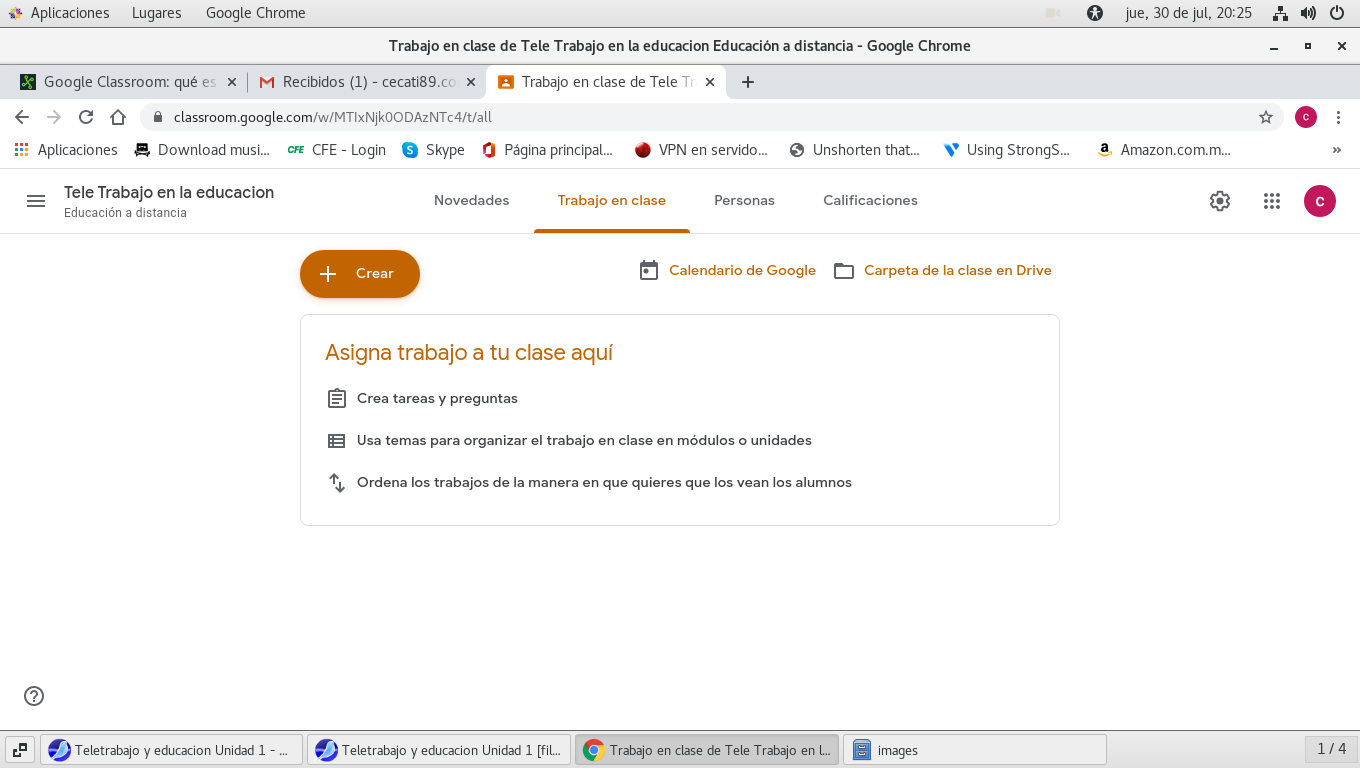Viewport: 1360px width, 768px height.
Task: Switch to the Personas tab
Action: click(744, 200)
